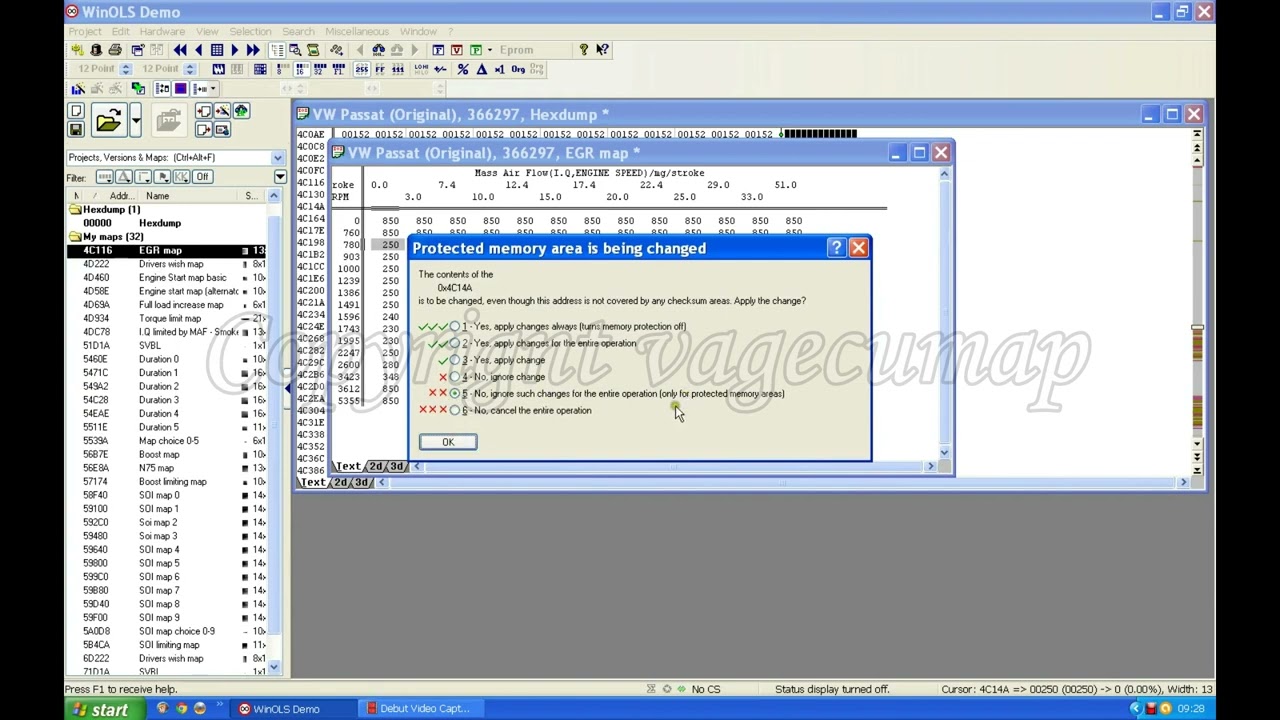
Task: Click the flag filter button
Action: 162,177
